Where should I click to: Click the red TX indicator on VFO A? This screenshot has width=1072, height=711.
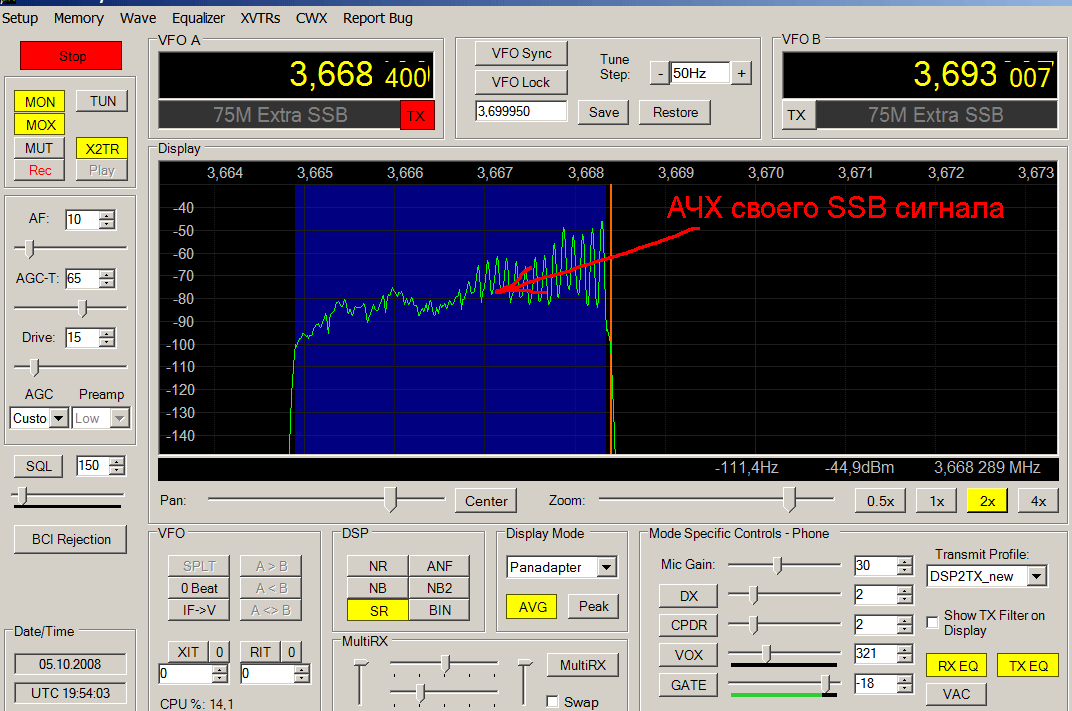[x=416, y=116]
